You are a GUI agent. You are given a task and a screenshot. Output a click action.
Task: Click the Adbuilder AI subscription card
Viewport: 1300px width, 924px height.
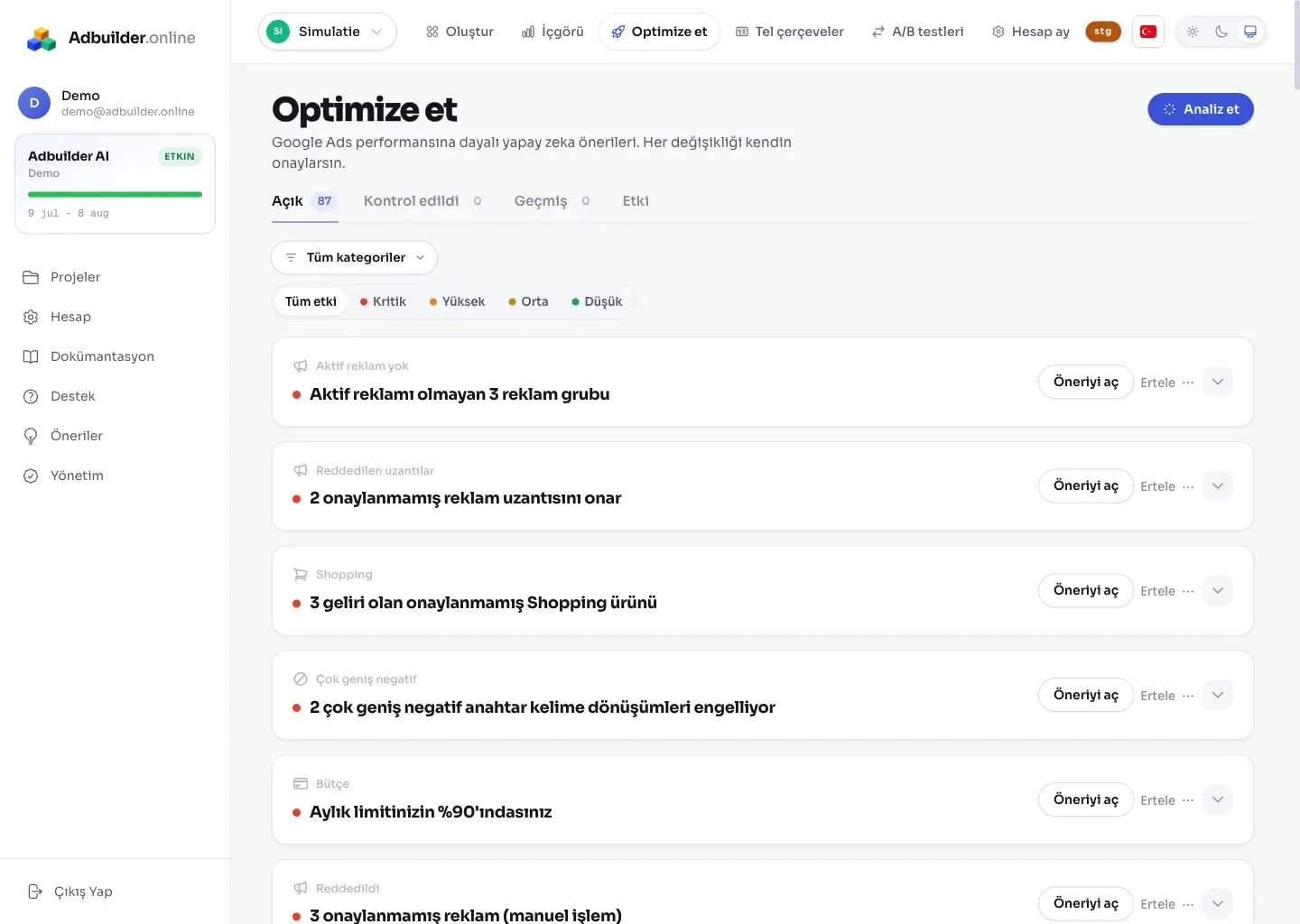pyautogui.click(x=115, y=184)
